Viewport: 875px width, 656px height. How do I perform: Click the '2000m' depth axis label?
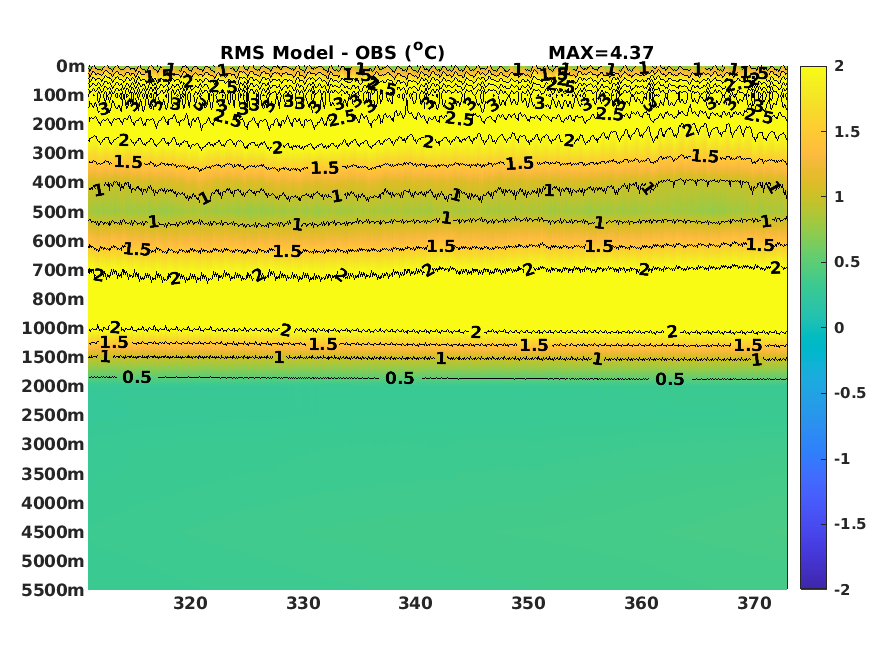[53, 387]
